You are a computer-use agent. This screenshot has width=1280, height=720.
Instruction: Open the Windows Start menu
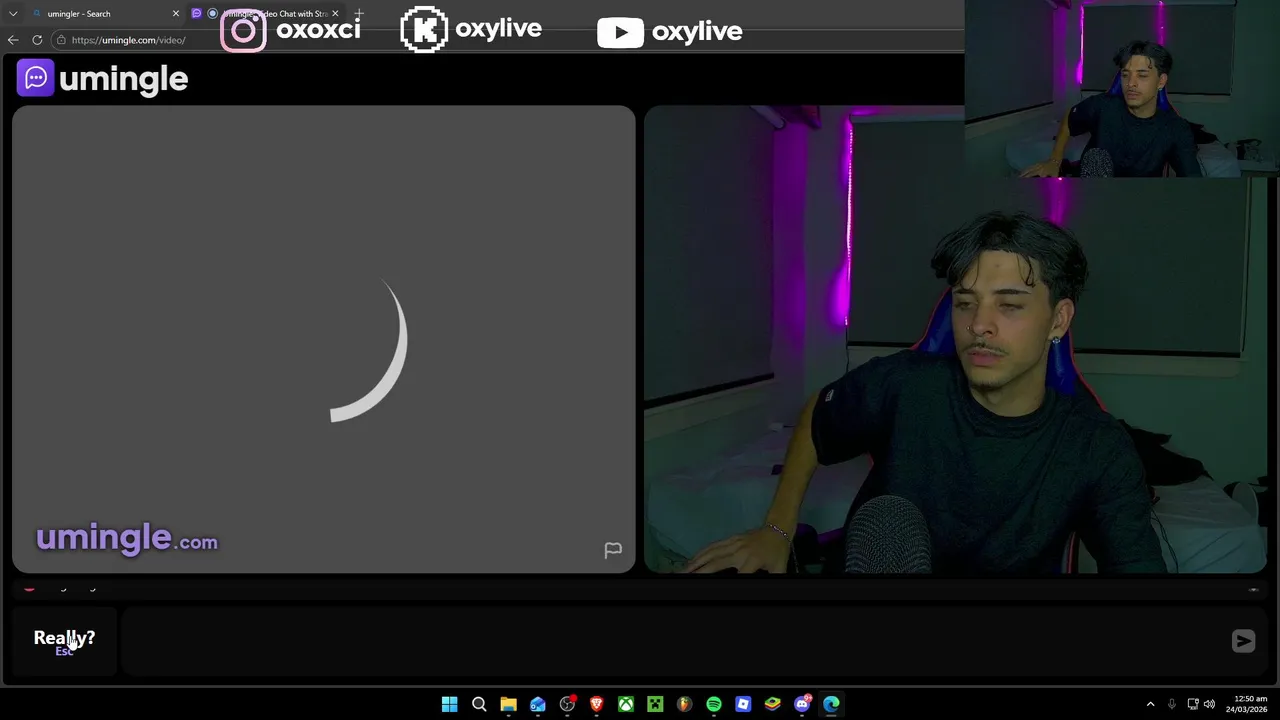pos(450,704)
